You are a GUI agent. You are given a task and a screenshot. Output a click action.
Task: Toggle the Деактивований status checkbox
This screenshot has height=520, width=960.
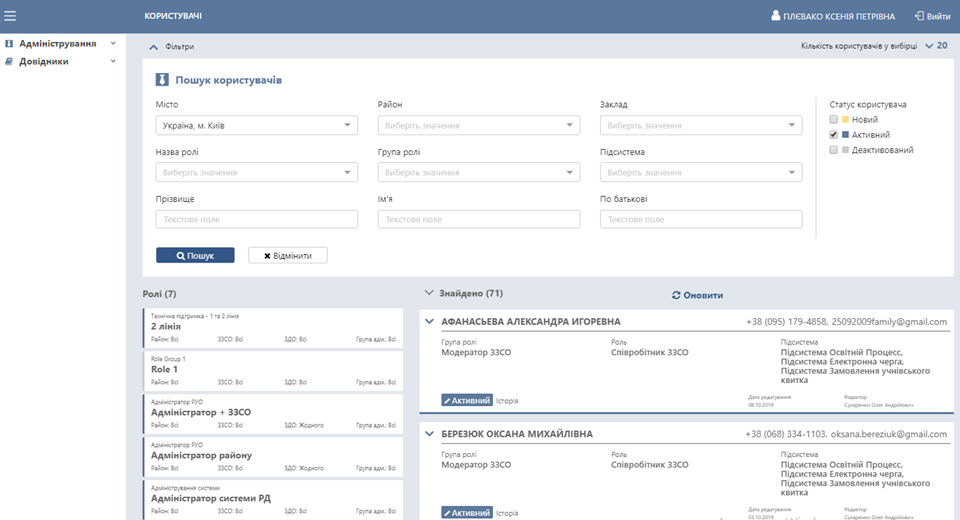click(x=833, y=150)
